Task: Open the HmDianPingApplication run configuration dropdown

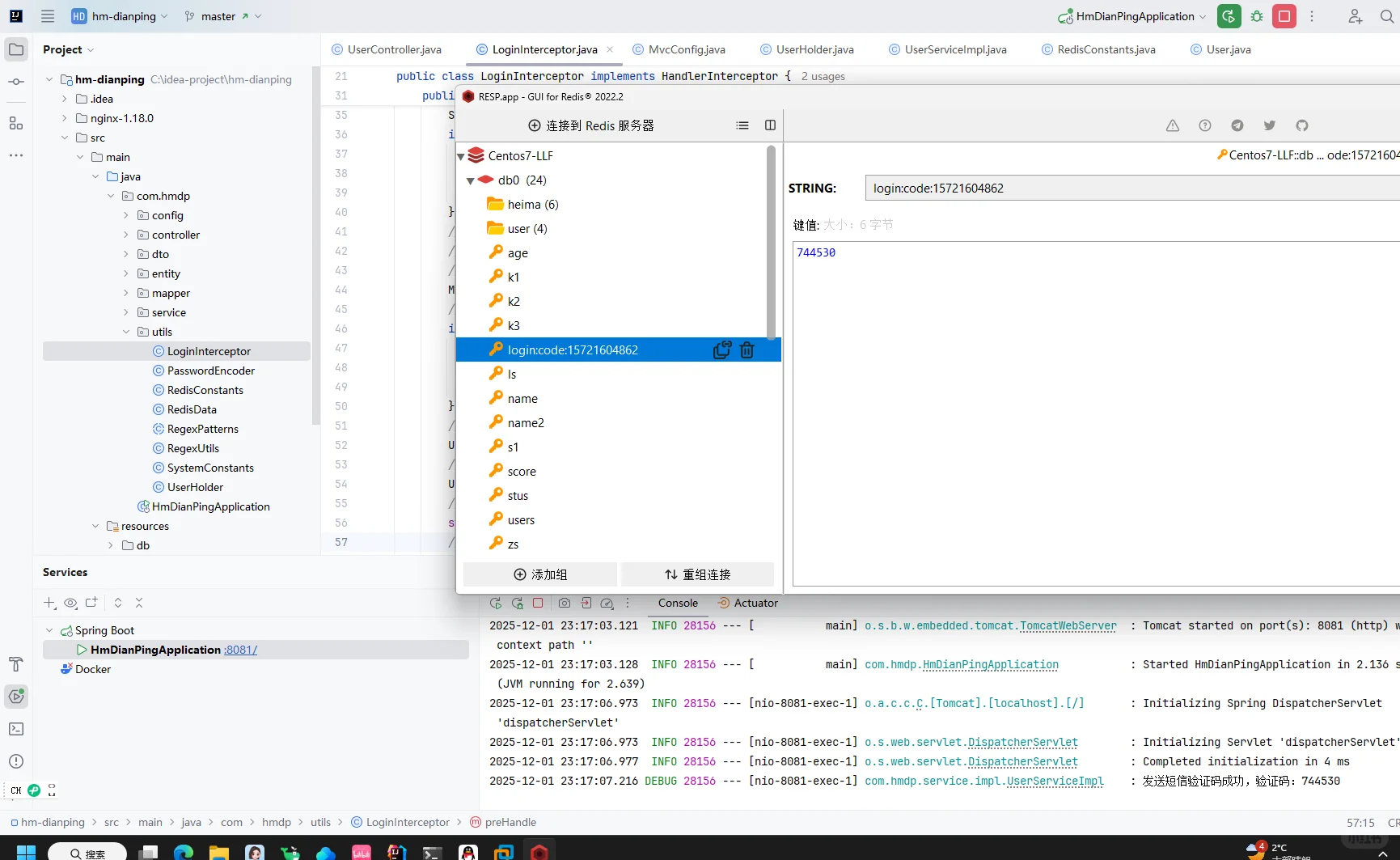Action: point(1132,16)
